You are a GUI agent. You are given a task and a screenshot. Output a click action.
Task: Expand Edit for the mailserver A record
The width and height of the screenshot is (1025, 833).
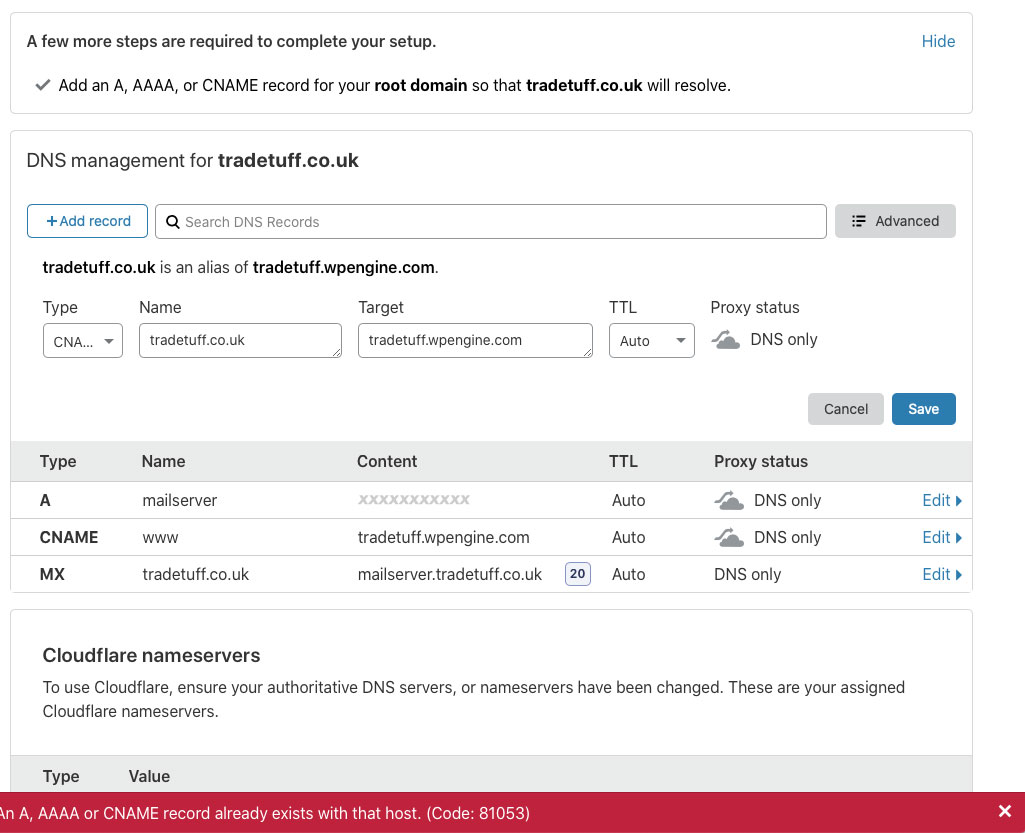(x=941, y=500)
